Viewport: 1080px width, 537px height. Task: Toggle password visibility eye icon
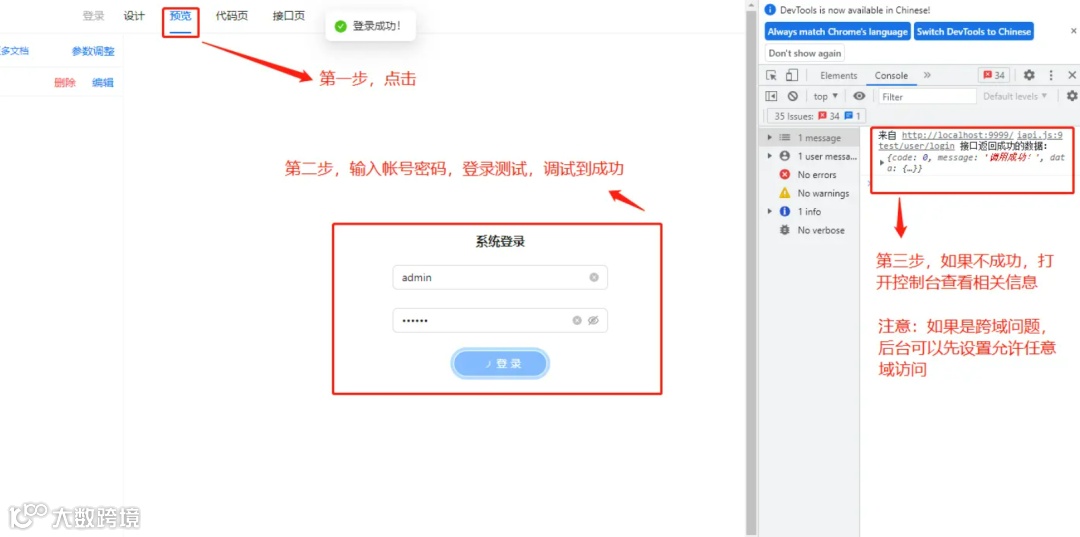click(x=593, y=320)
